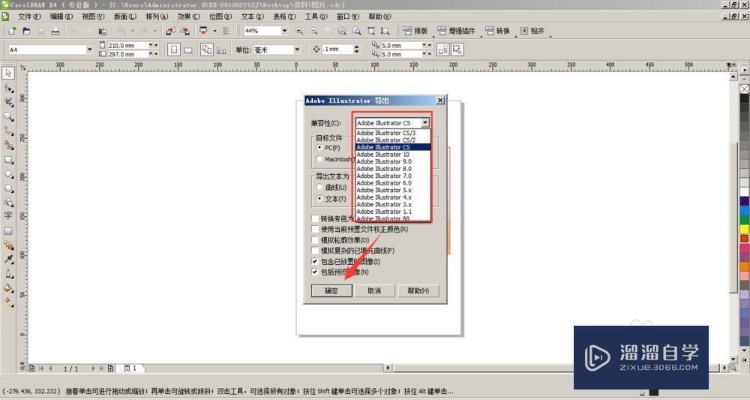The image size is (750, 400).
Task: Click the Zoom In magnifier icon
Action: [x=299, y=31]
